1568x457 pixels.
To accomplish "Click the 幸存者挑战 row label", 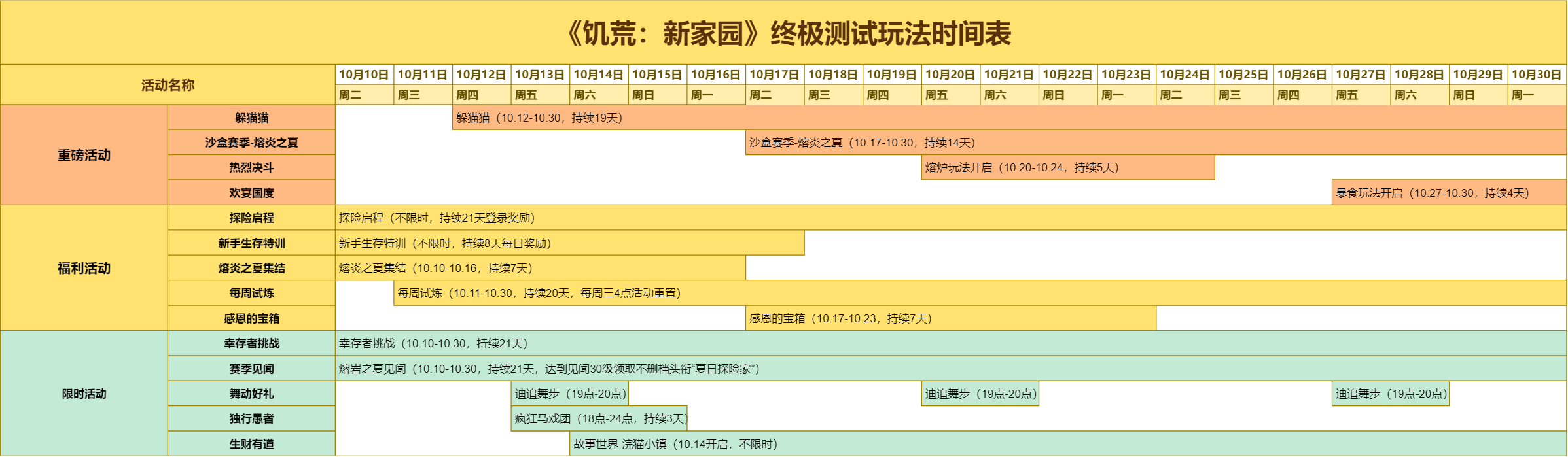I will 251,343.
